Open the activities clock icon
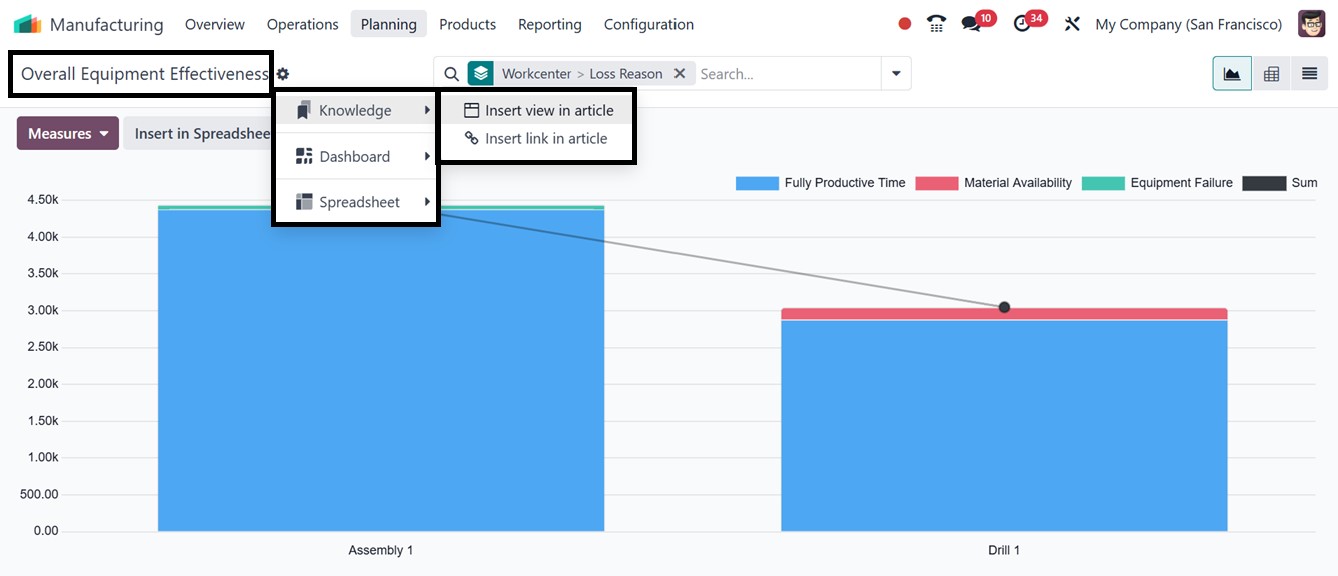Screen dimensions: 1338x576 [x=1022, y=24]
